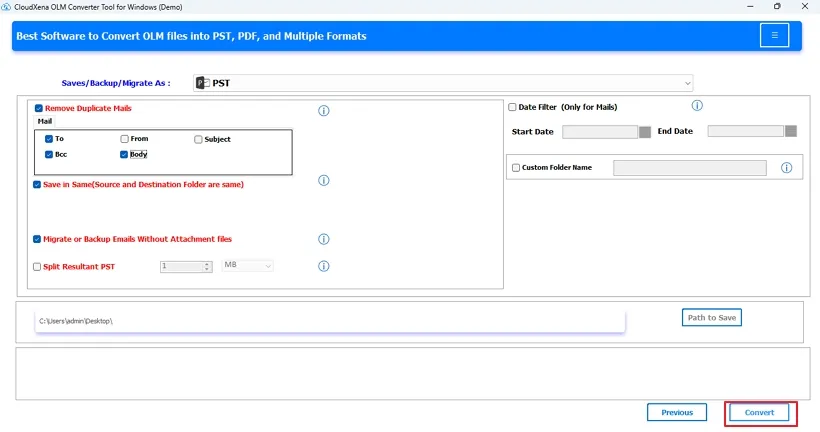Click info icon for Save in Same option

(323, 181)
